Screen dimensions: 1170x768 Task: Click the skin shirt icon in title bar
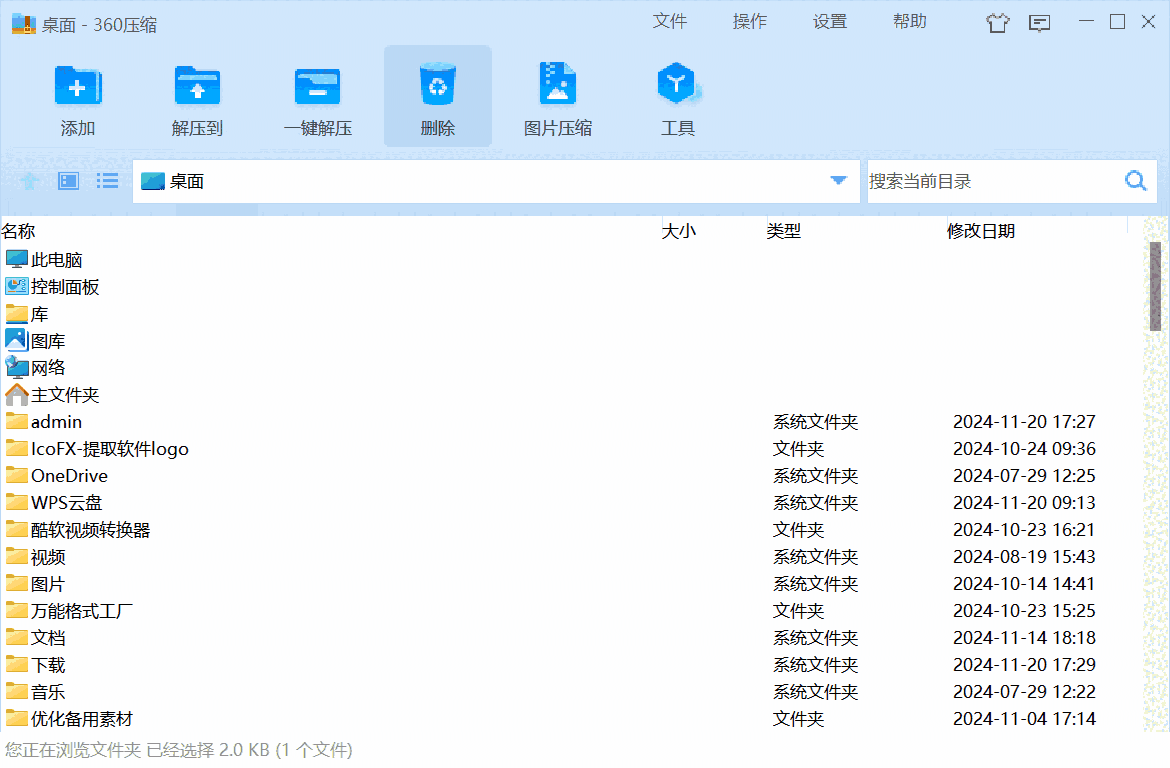(x=997, y=23)
